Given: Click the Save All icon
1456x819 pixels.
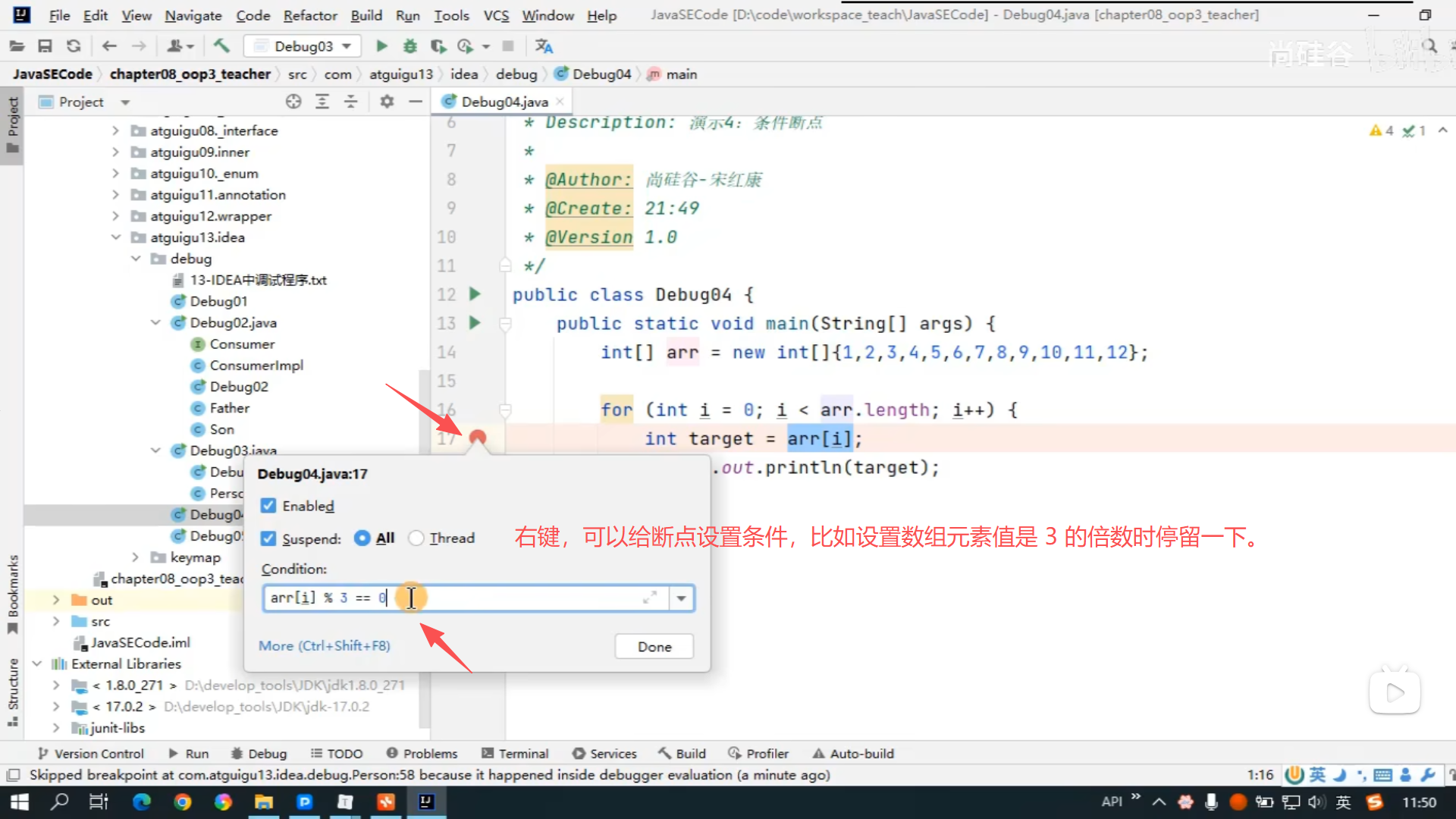Looking at the screenshot, I should coord(45,46).
